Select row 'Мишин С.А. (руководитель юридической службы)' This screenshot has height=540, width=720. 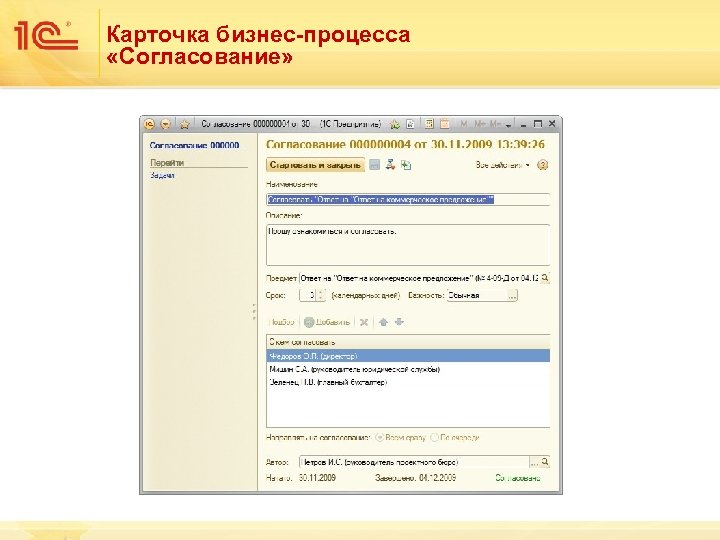[x=408, y=369]
